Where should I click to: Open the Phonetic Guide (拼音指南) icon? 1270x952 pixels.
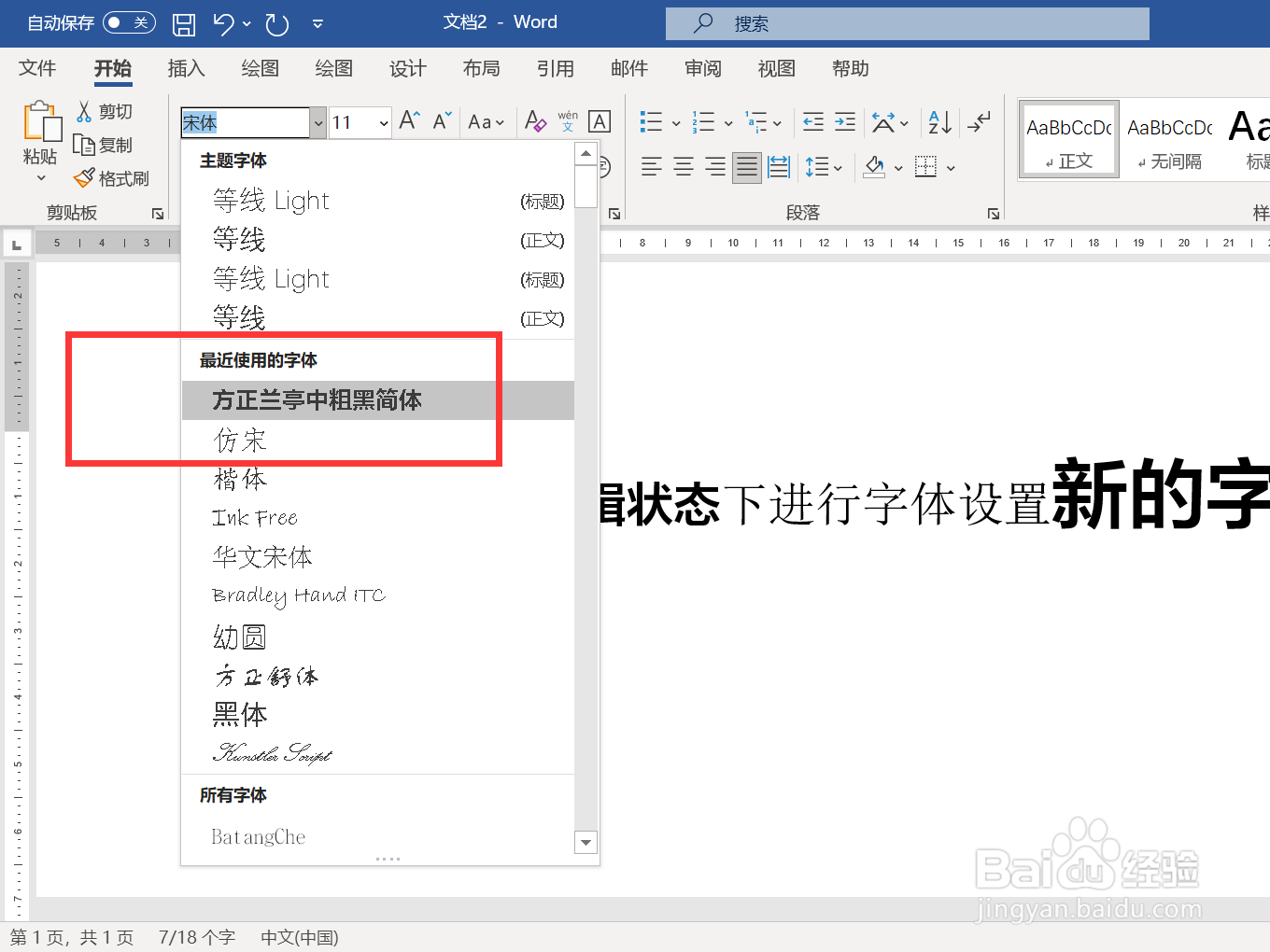pyautogui.click(x=565, y=121)
